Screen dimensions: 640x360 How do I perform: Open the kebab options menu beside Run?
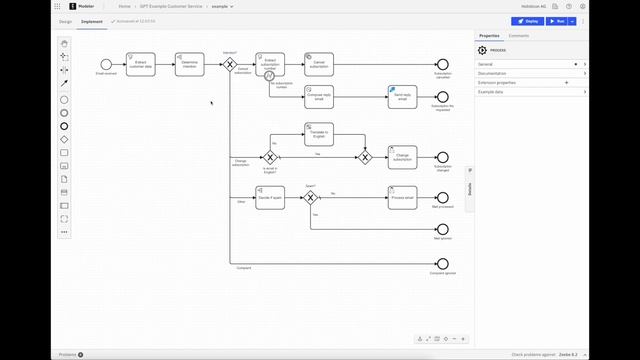(x=583, y=21)
